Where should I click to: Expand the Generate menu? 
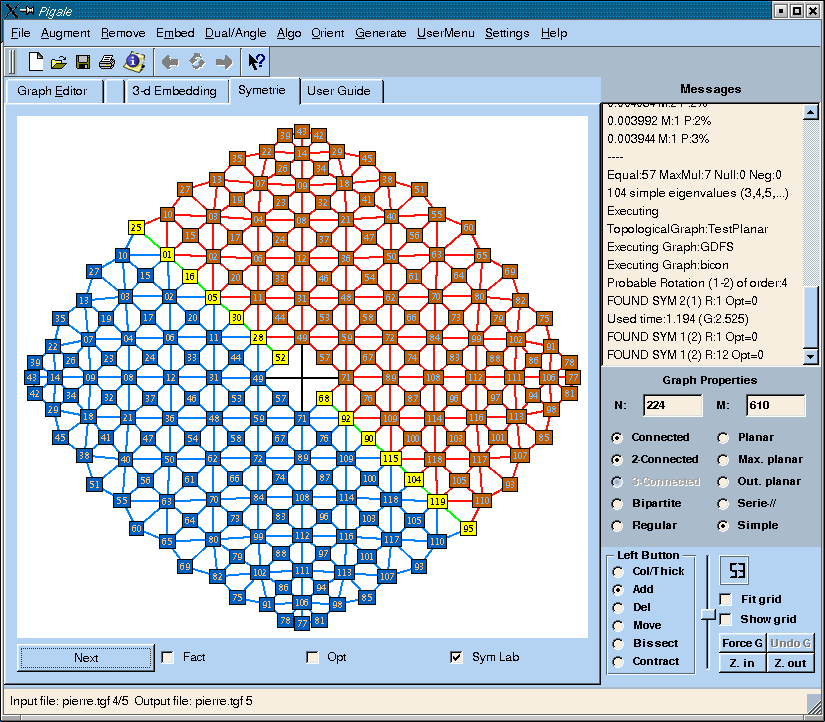tap(381, 33)
